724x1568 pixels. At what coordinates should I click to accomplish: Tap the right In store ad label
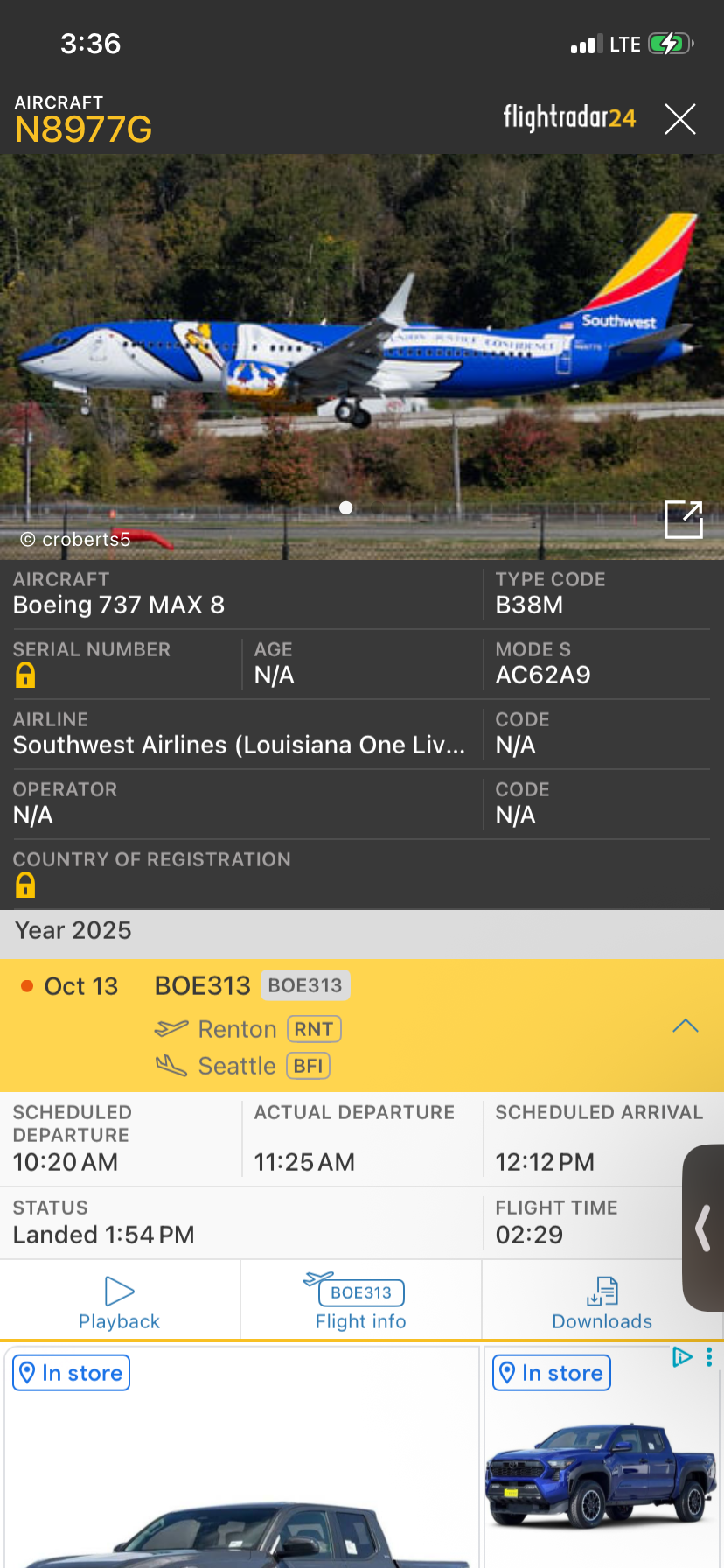click(x=551, y=1373)
